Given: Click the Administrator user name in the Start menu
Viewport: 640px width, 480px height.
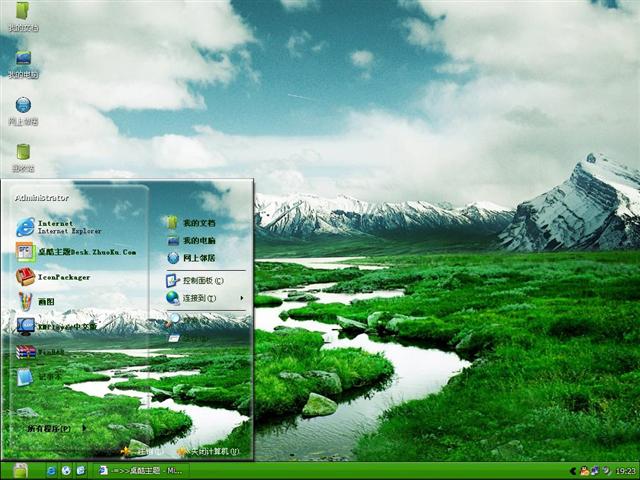Looking at the screenshot, I should tap(42, 198).
